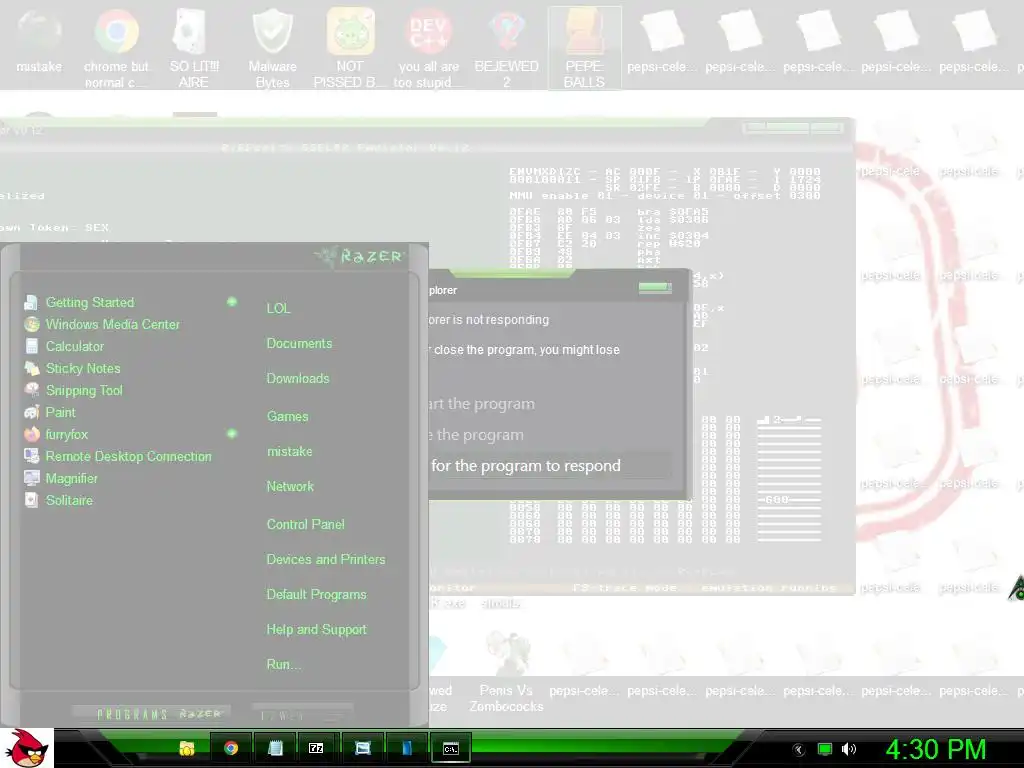This screenshot has height=768, width=1024.
Task: Switch to picture window taskbar button
Action: pos(362,748)
